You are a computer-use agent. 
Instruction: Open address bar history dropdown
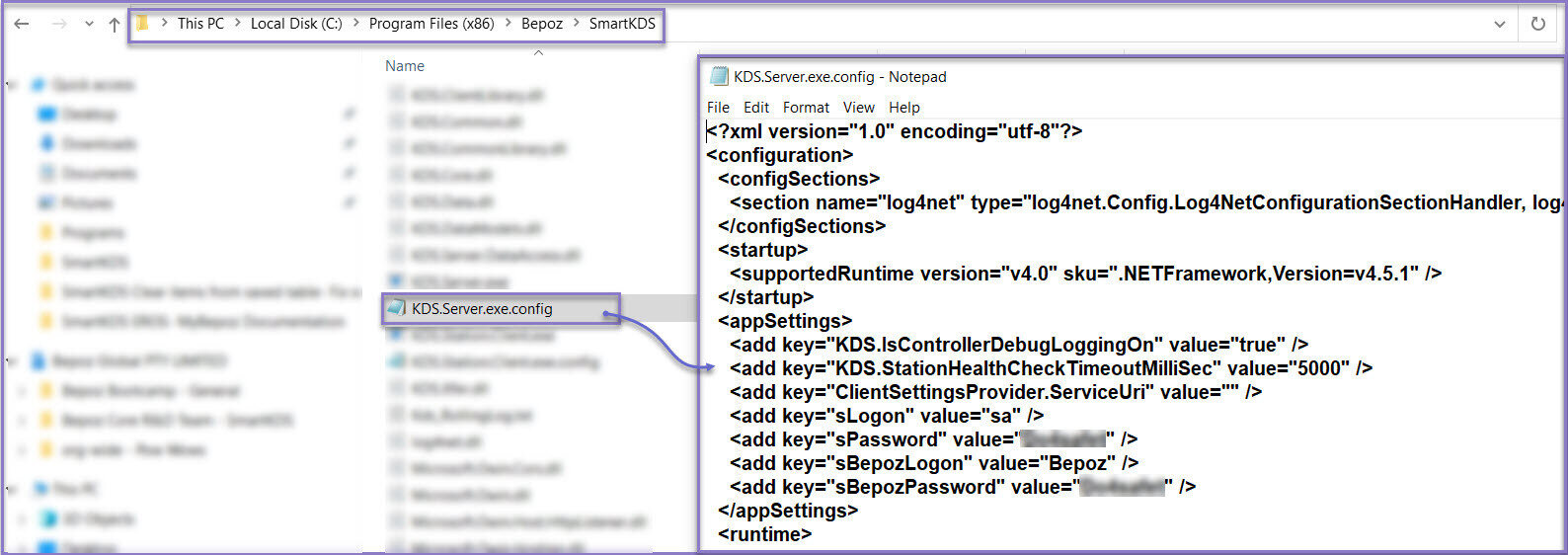tap(1500, 24)
